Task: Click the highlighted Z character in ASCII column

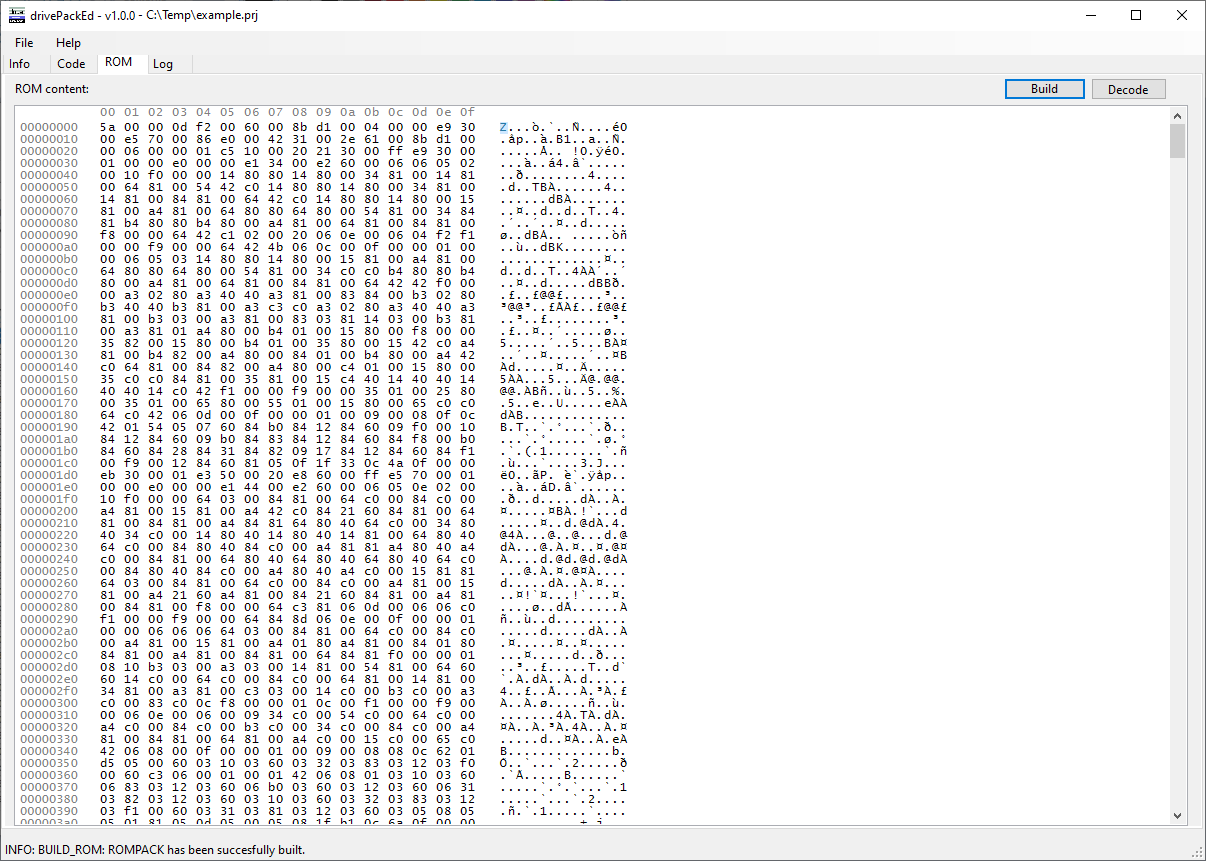Action: pyautogui.click(x=503, y=127)
